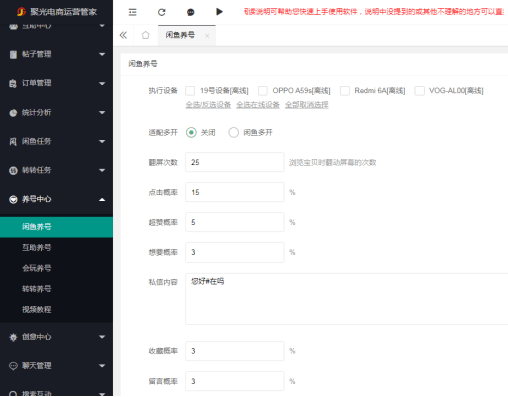Click the 聚光电商运营管家 logo icon
The height and width of the screenshot is (397, 508).
click(x=21, y=12)
